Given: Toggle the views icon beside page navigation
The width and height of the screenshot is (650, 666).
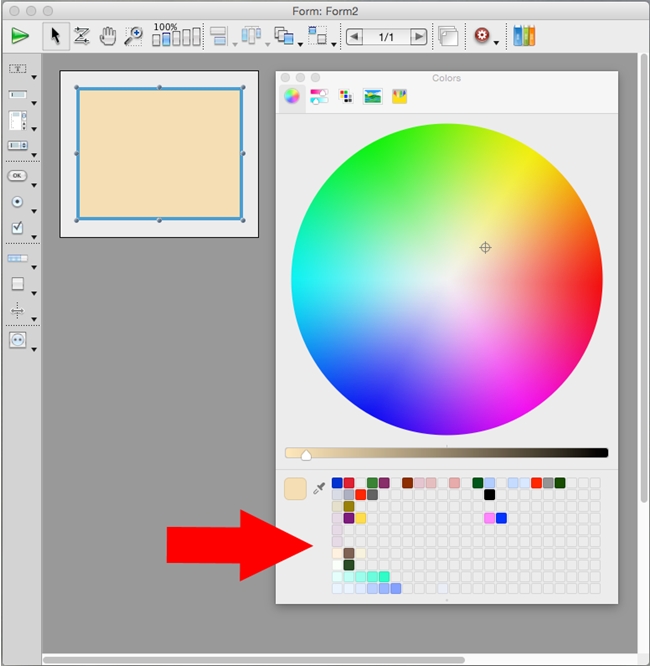Looking at the screenshot, I should (x=448, y=36).
